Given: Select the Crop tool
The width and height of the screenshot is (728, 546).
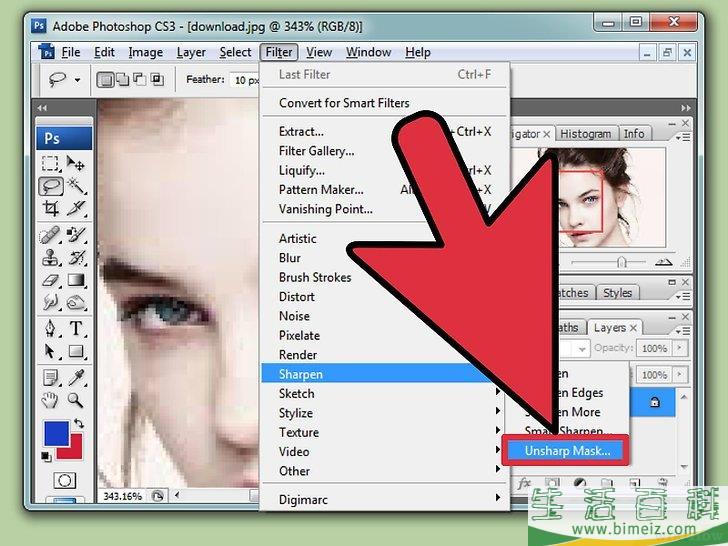Looking at the screenshot, I should 51,208.
